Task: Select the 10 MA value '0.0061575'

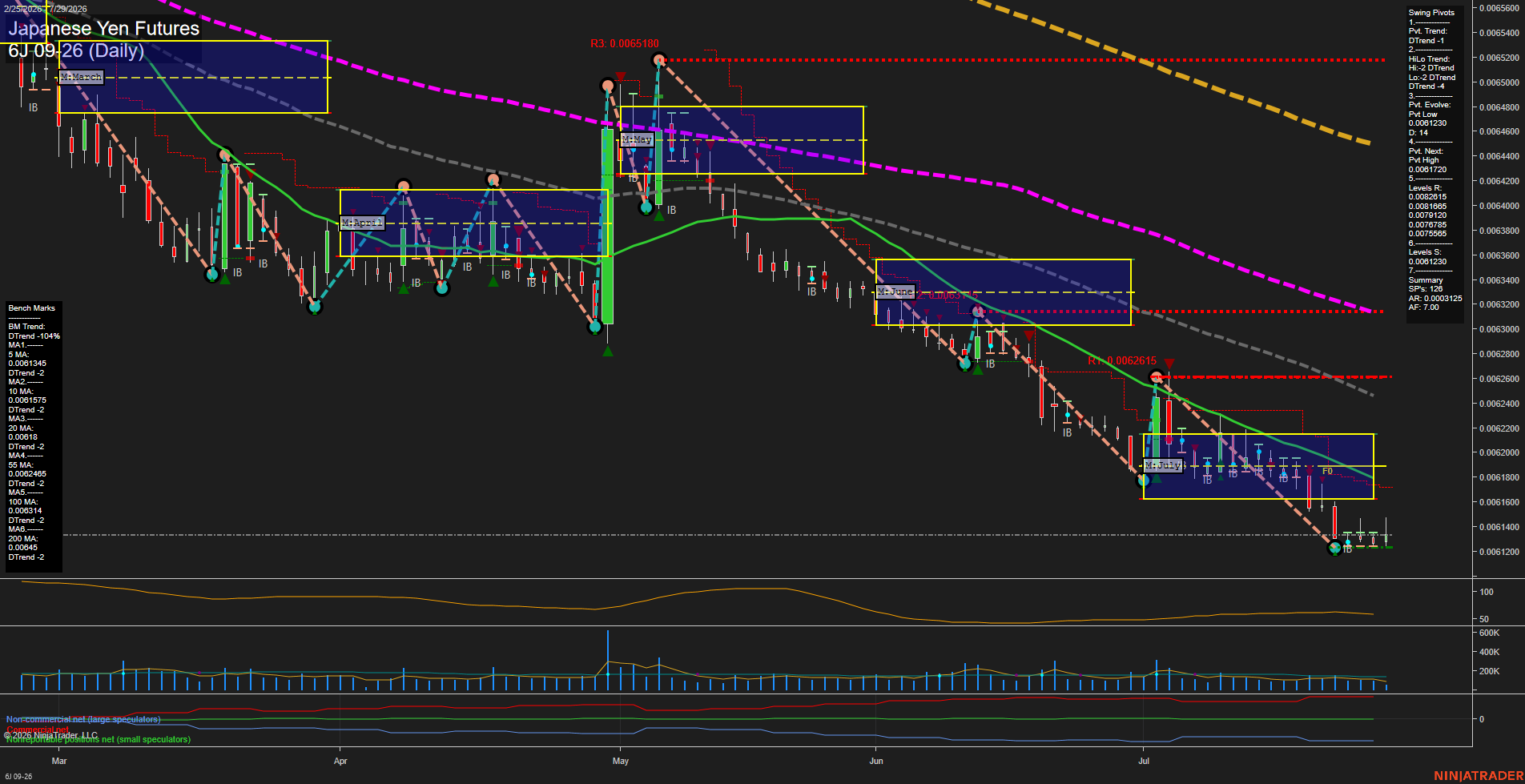Action: (x=27, y=400)
